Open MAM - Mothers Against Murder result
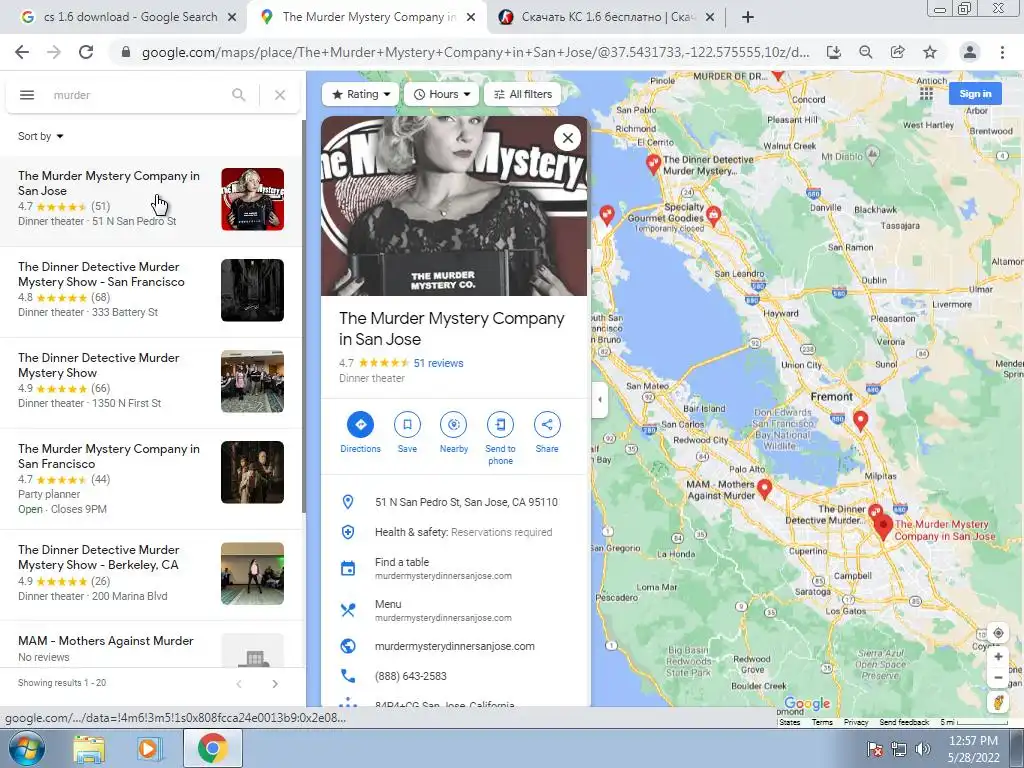 [x=152, y=644]
